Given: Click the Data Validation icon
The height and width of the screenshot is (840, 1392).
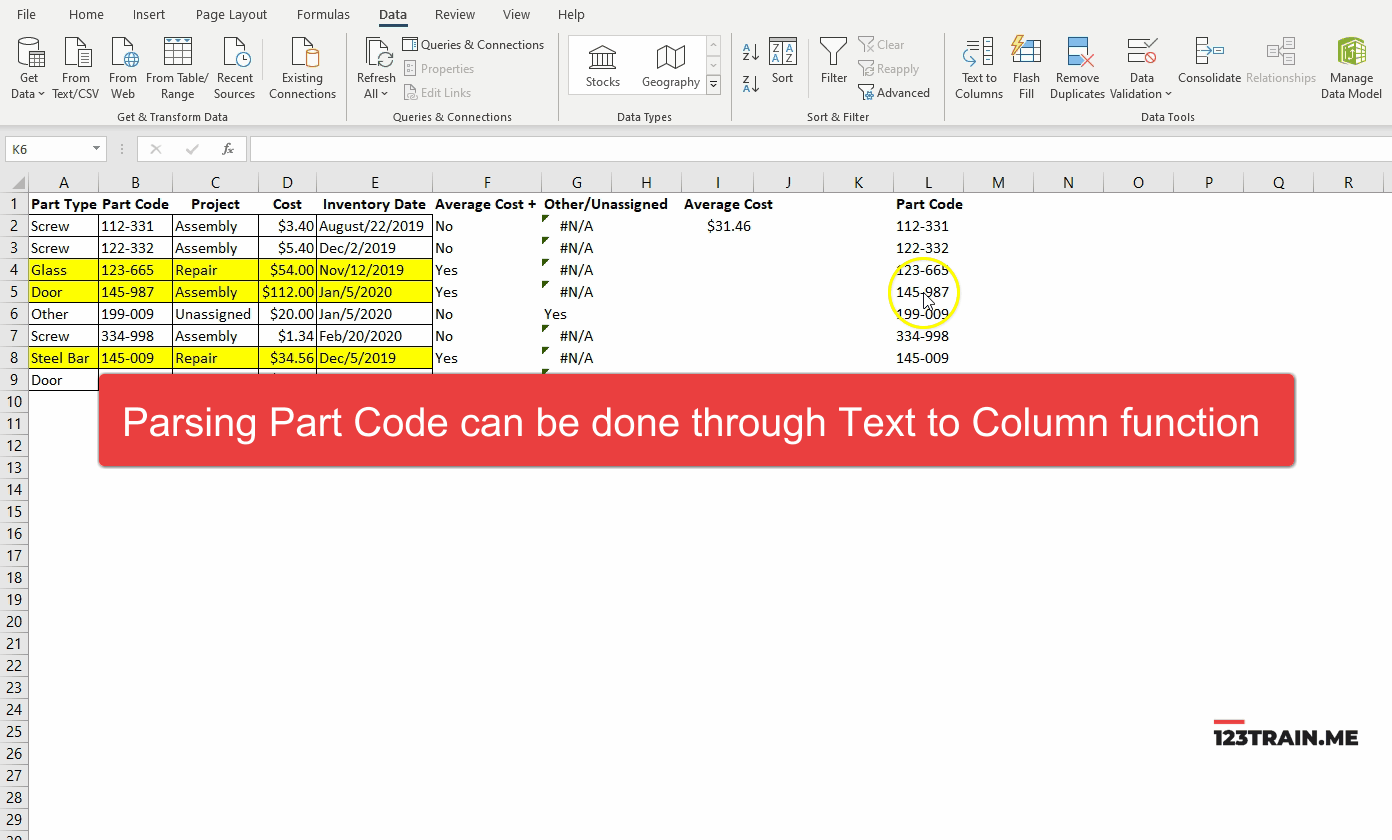Looking at the screenshot, I should (x=1141, y=52).
